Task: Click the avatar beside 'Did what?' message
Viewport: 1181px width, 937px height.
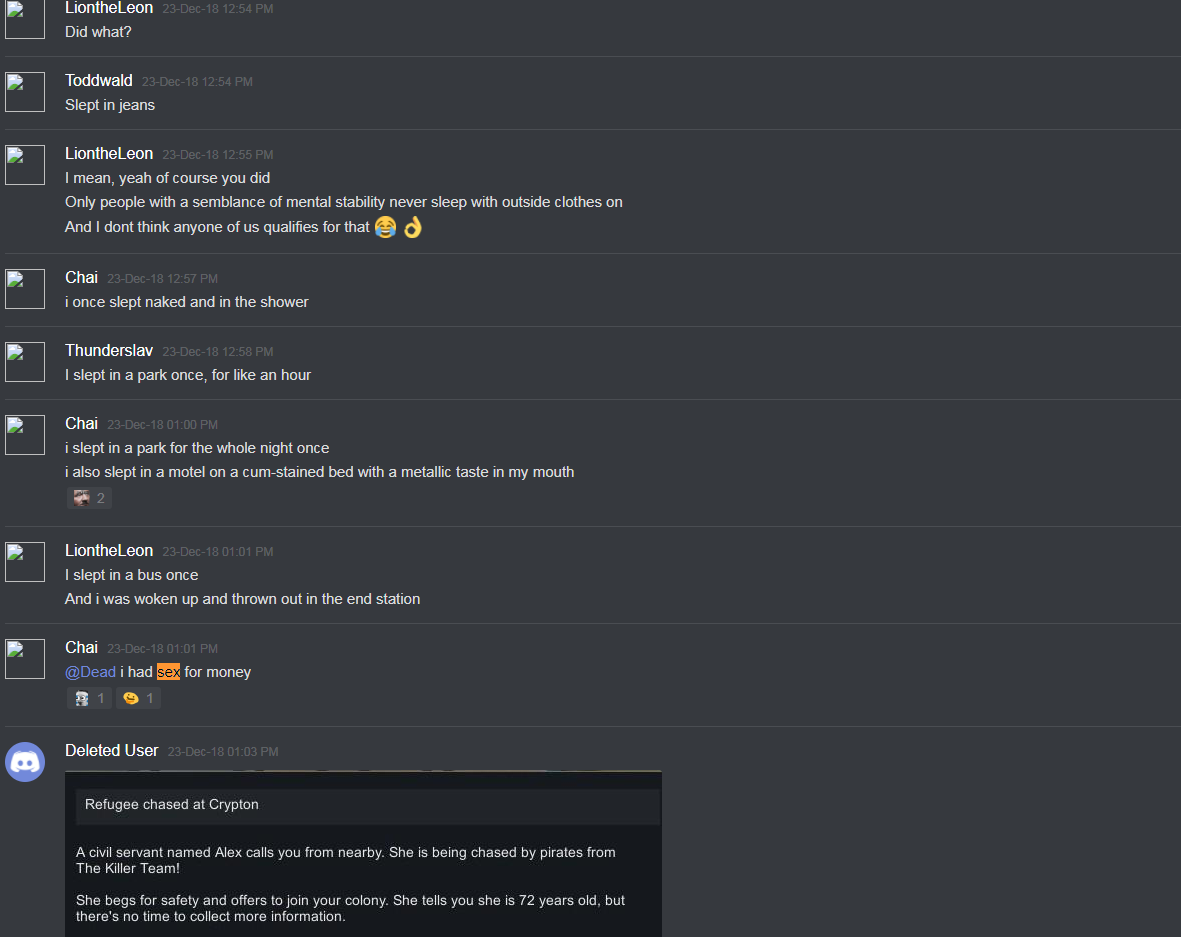Action: point(25,19)
